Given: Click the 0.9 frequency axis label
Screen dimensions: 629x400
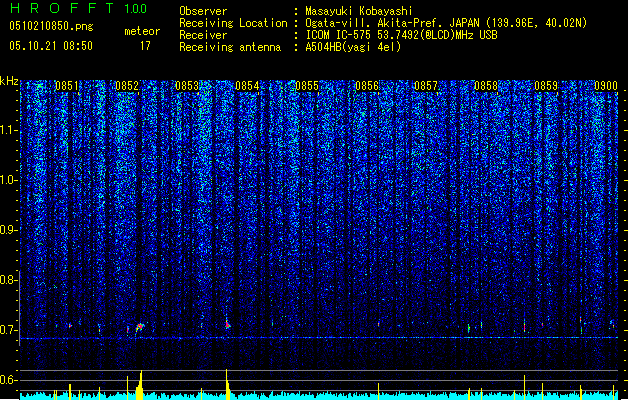Looking at the screenshot, I should pyautogui.click(x=9, y=230).
